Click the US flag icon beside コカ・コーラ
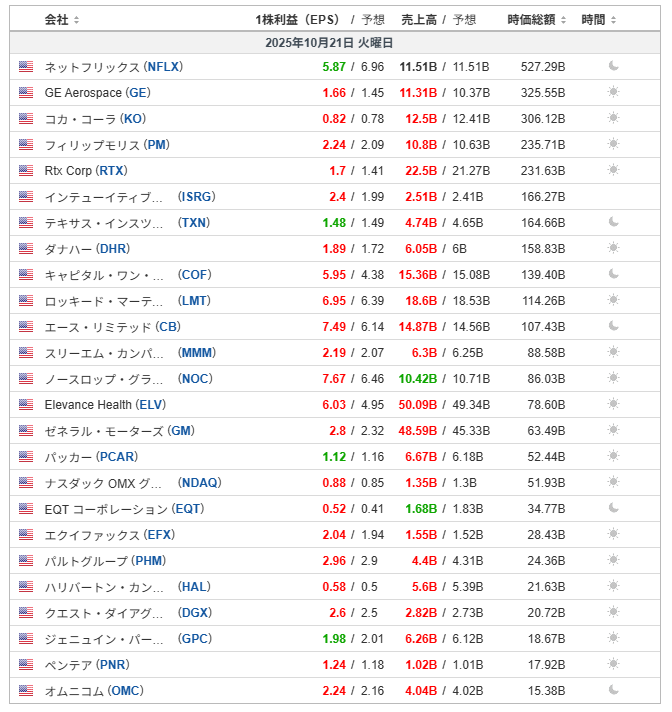This screenshot has height=712, width=672. 26,119
